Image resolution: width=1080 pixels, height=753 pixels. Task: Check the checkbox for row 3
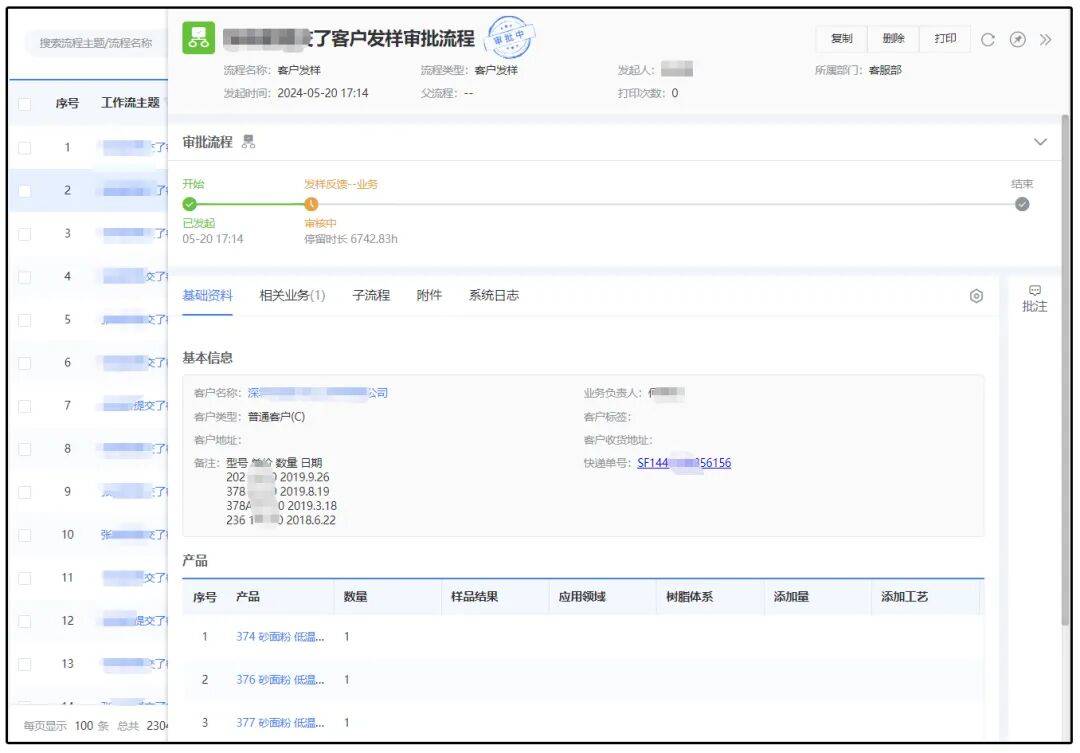tap(25, 234)
